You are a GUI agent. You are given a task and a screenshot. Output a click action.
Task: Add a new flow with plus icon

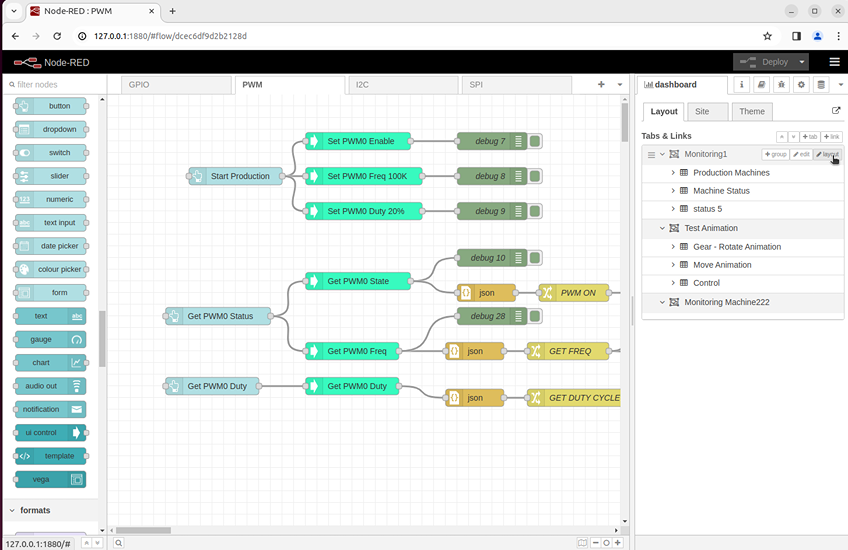(601, 85)
